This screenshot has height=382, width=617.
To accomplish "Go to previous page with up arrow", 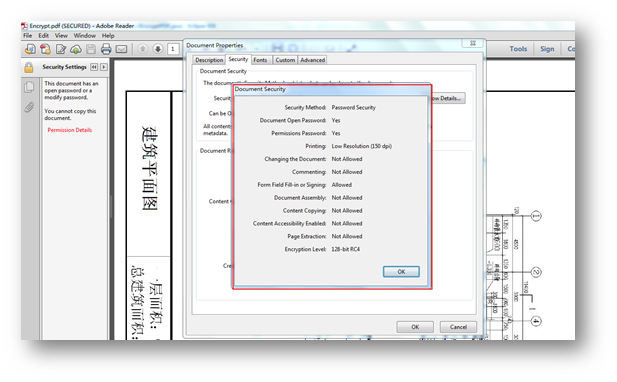I will pos(143,49).
